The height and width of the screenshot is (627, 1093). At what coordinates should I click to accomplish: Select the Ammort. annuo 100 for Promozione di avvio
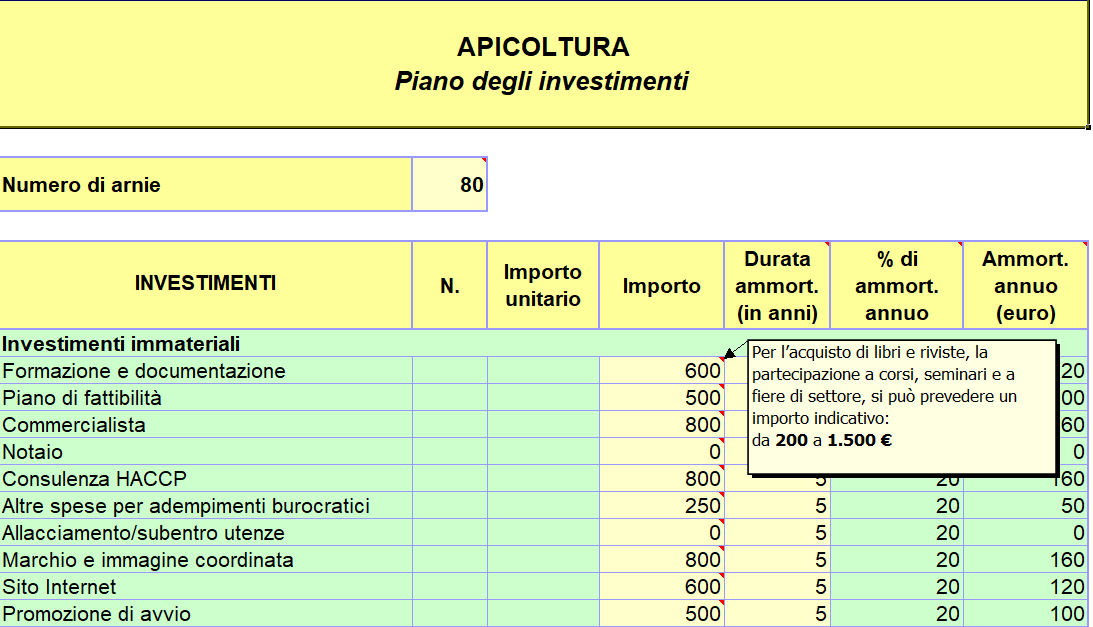1025,614
